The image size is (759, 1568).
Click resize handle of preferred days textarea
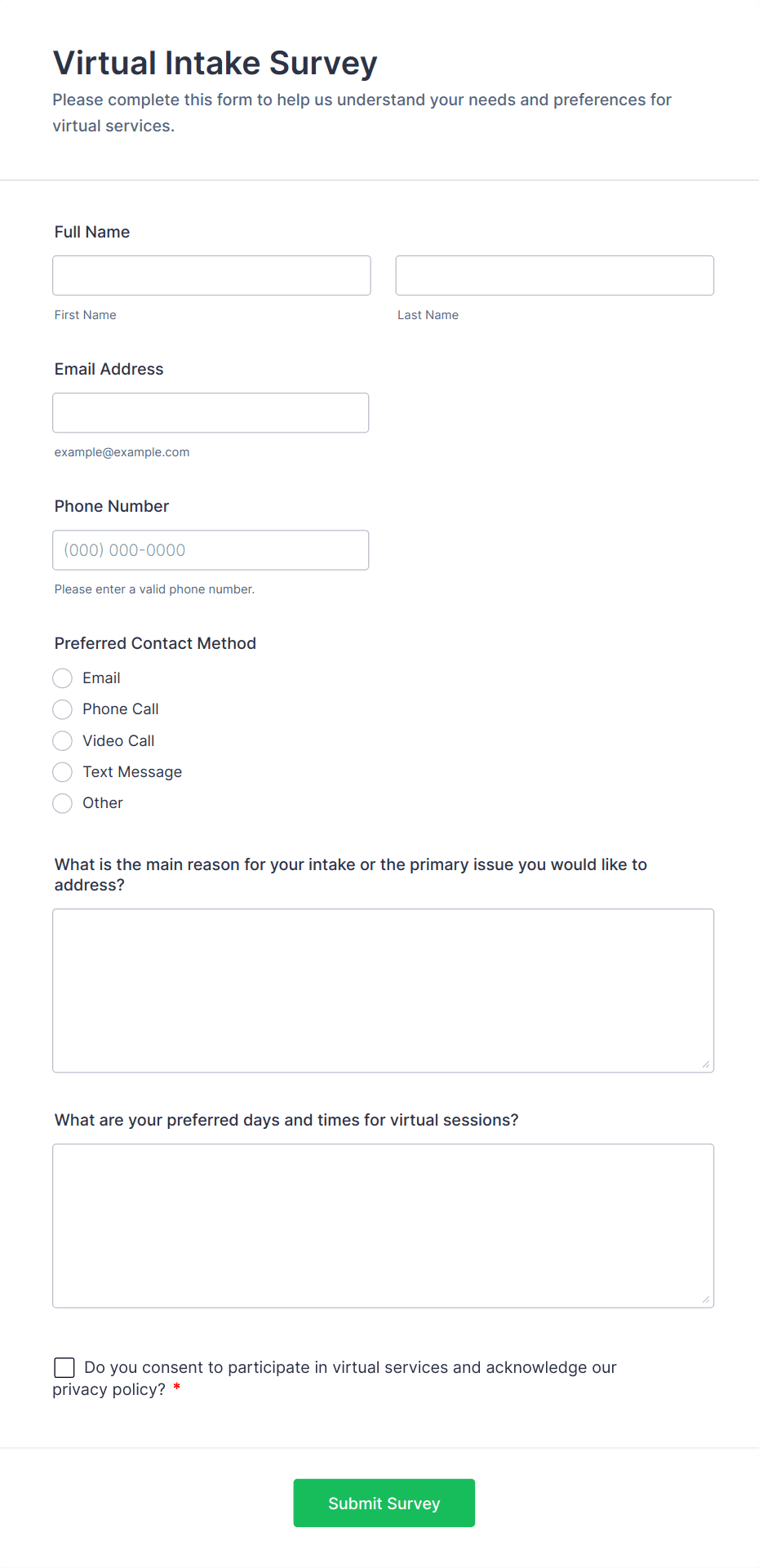706,1299
